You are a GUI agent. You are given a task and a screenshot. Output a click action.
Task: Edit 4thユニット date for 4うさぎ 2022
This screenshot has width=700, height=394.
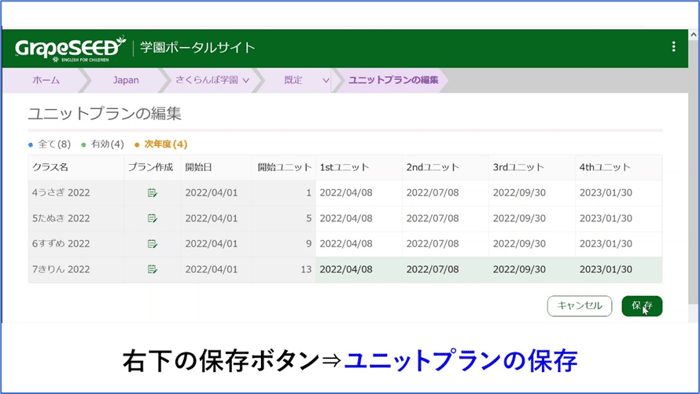(619, 193)
